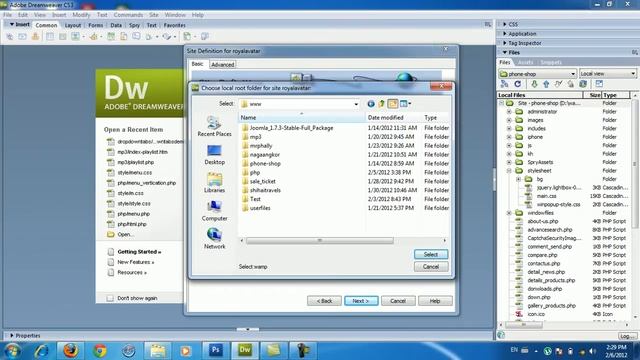Viewport: 640px width, 360px height.
Task: Check the Don't show again checkbox
Action: coord(110,298)
